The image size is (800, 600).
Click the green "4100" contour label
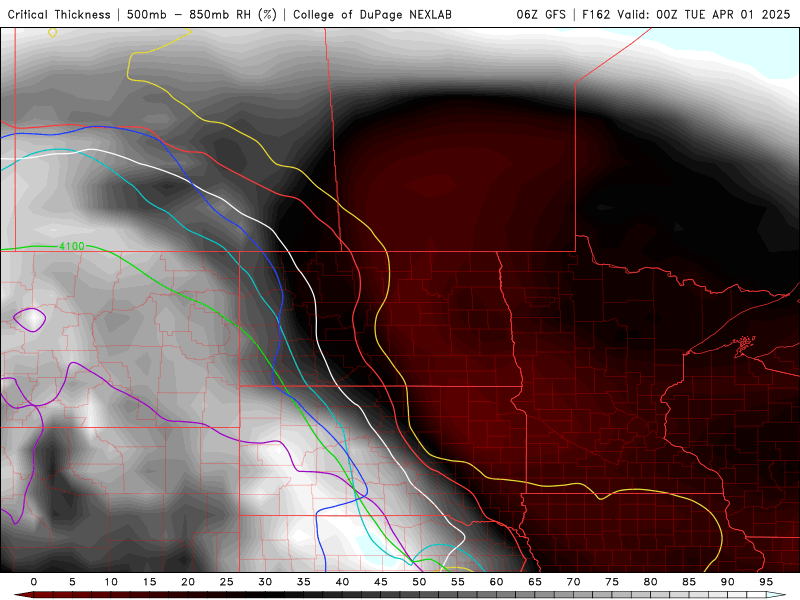pyautogui.click(x=72, y=246)
